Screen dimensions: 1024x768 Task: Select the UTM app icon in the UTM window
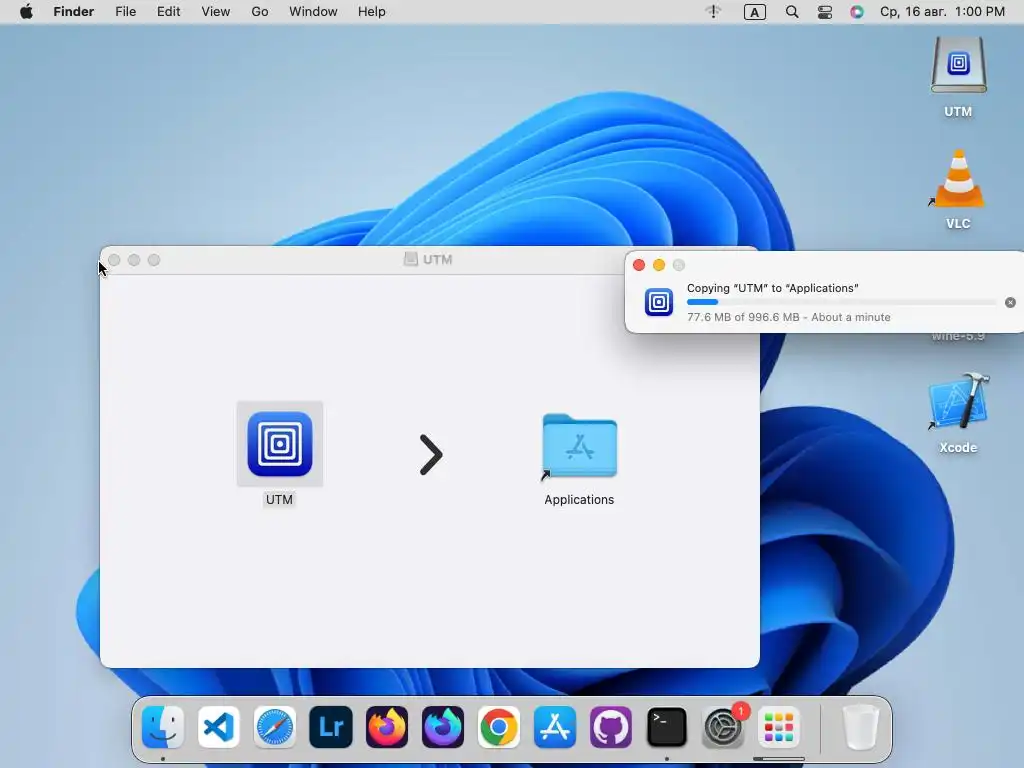[x=280, y=444]
